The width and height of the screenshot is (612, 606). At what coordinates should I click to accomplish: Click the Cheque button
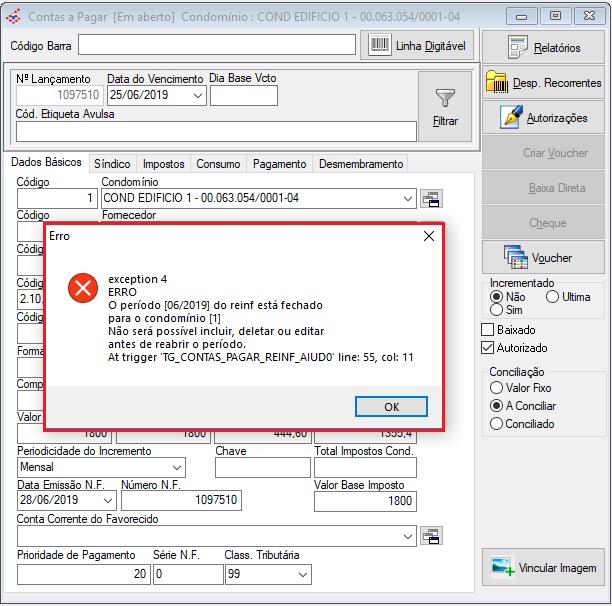coord(543,223)
